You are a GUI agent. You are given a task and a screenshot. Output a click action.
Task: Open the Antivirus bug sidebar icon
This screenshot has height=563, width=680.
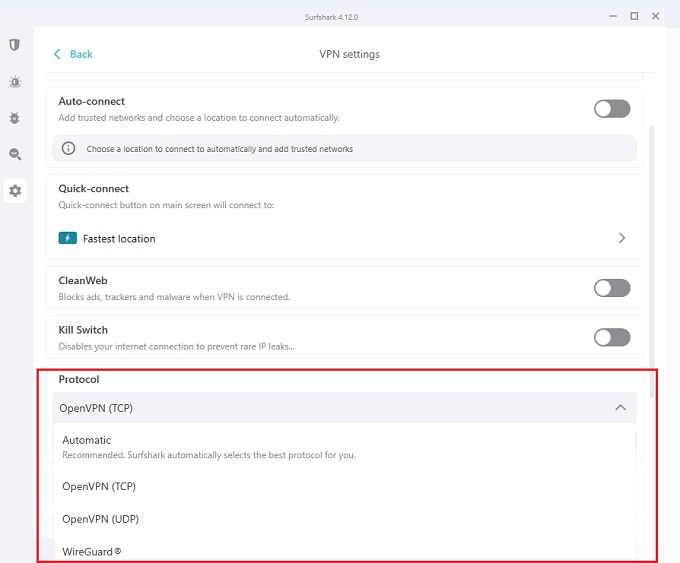15,118
